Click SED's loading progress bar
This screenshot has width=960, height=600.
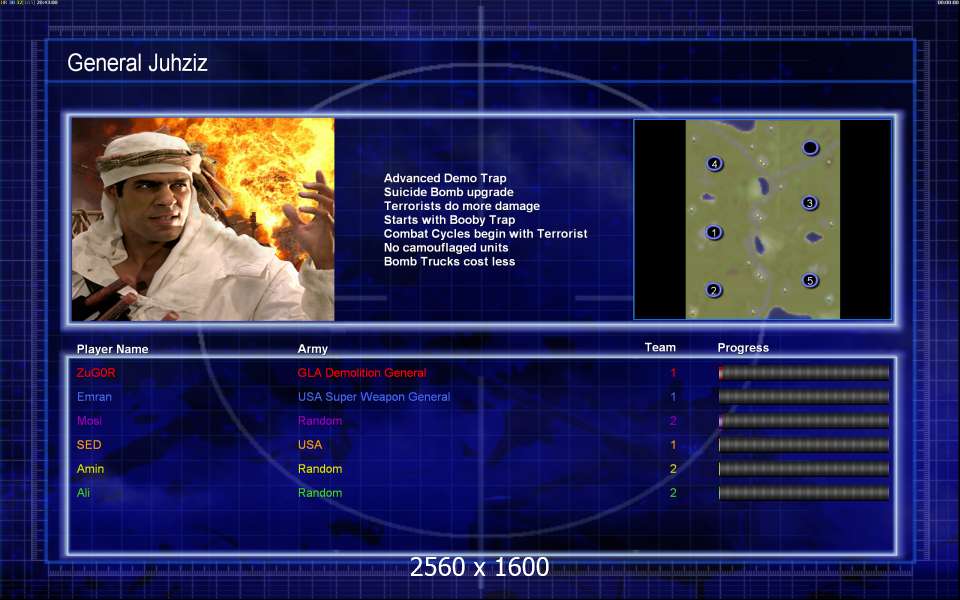pos(803,444)
